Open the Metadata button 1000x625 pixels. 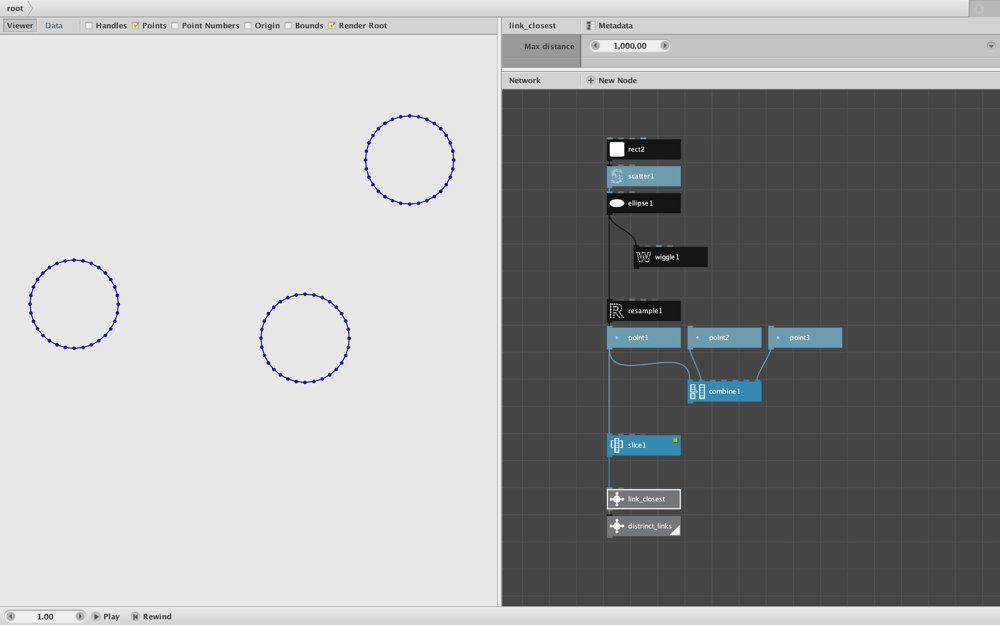click(x=610, y=26)
